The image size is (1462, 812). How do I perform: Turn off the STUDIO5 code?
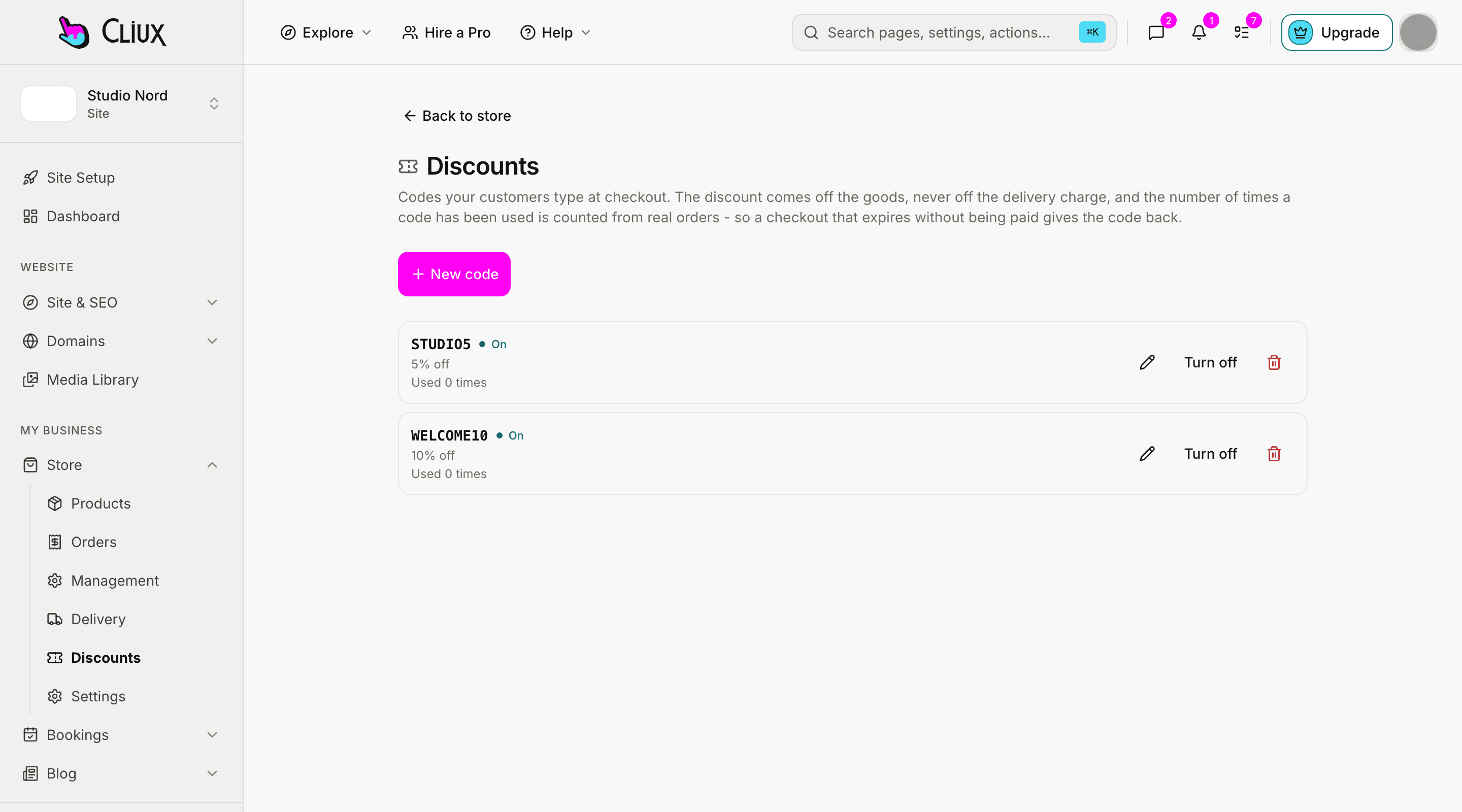[1210, 362]
